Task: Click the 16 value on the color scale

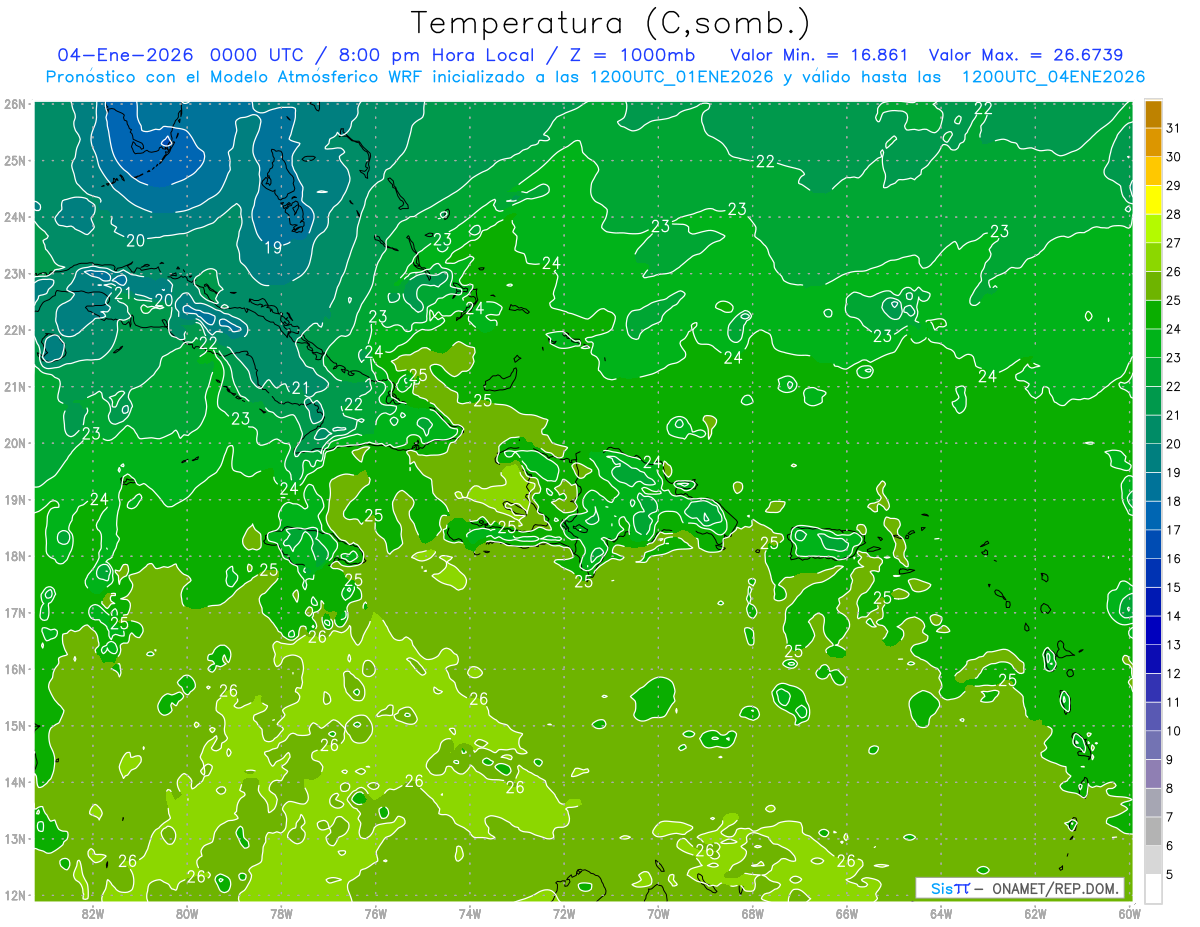Action: [x=1173, y=558]
